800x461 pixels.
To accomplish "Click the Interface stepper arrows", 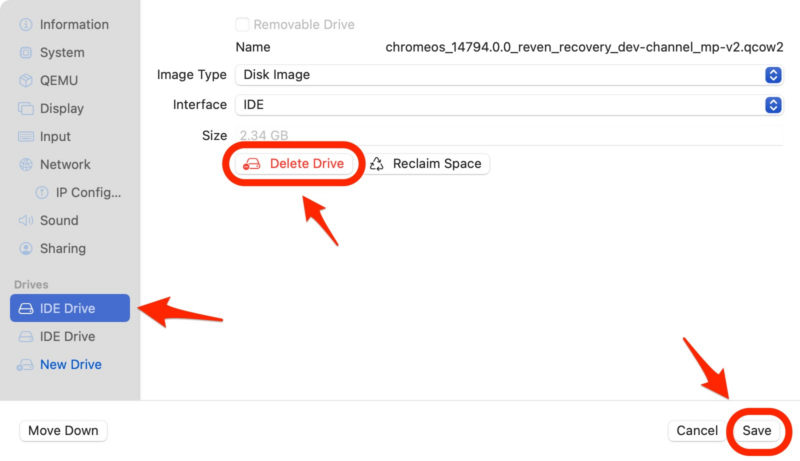I will point(773,105).
